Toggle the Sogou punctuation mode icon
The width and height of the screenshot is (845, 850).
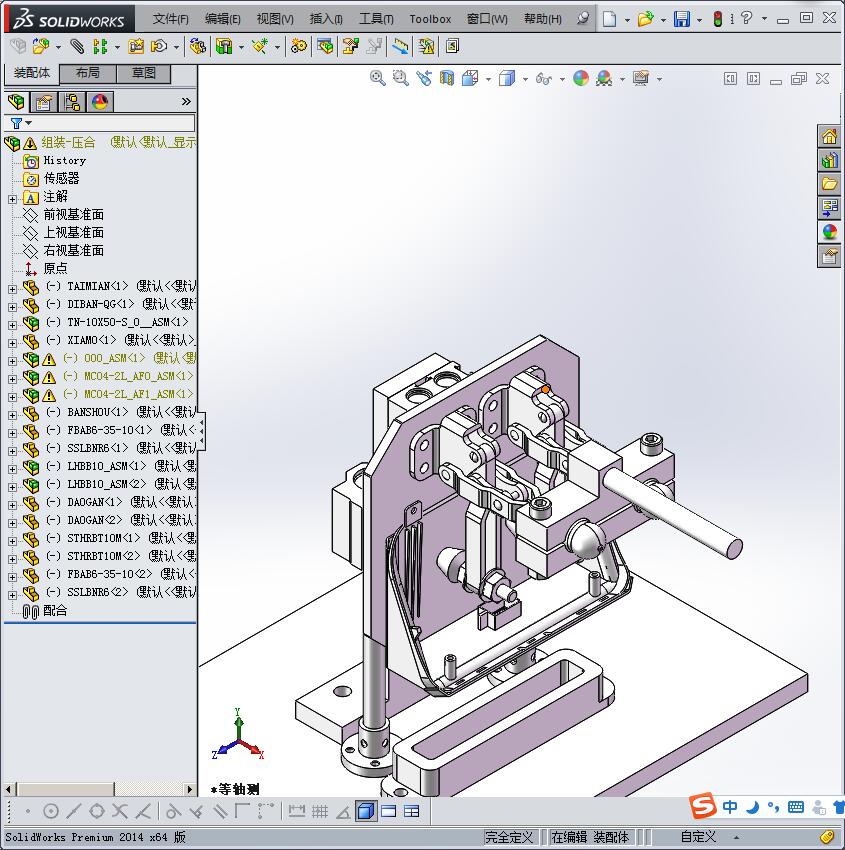(773, 808)
